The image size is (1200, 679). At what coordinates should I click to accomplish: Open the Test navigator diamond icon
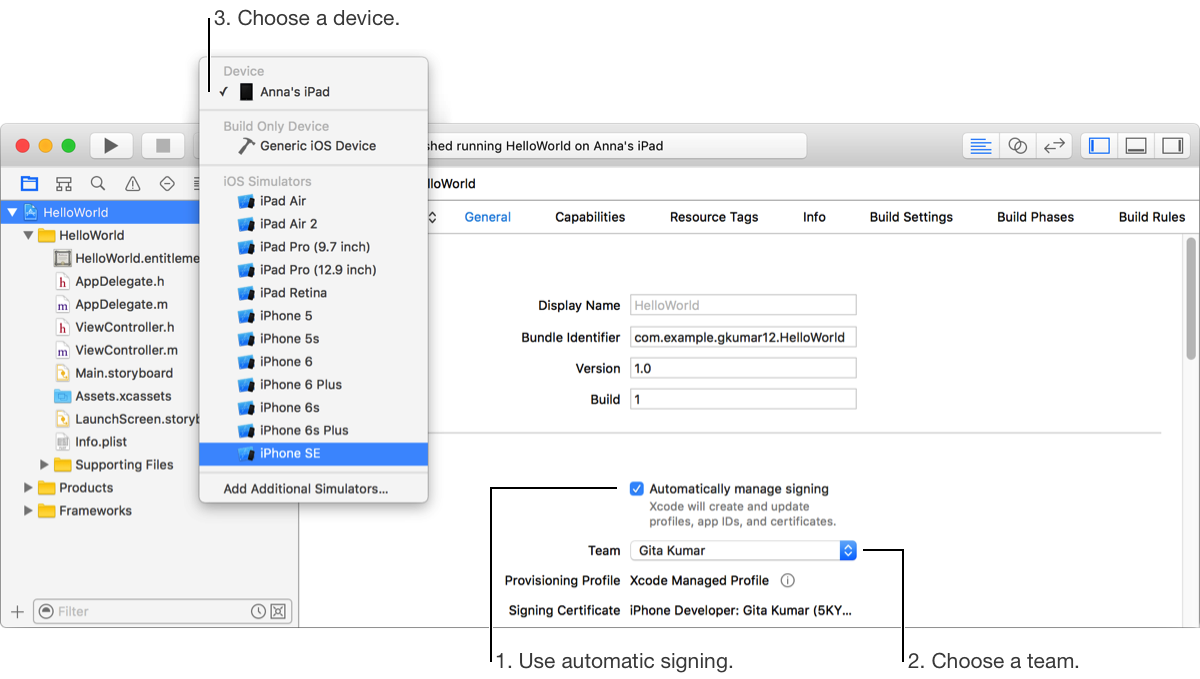(x=167, y=183)
